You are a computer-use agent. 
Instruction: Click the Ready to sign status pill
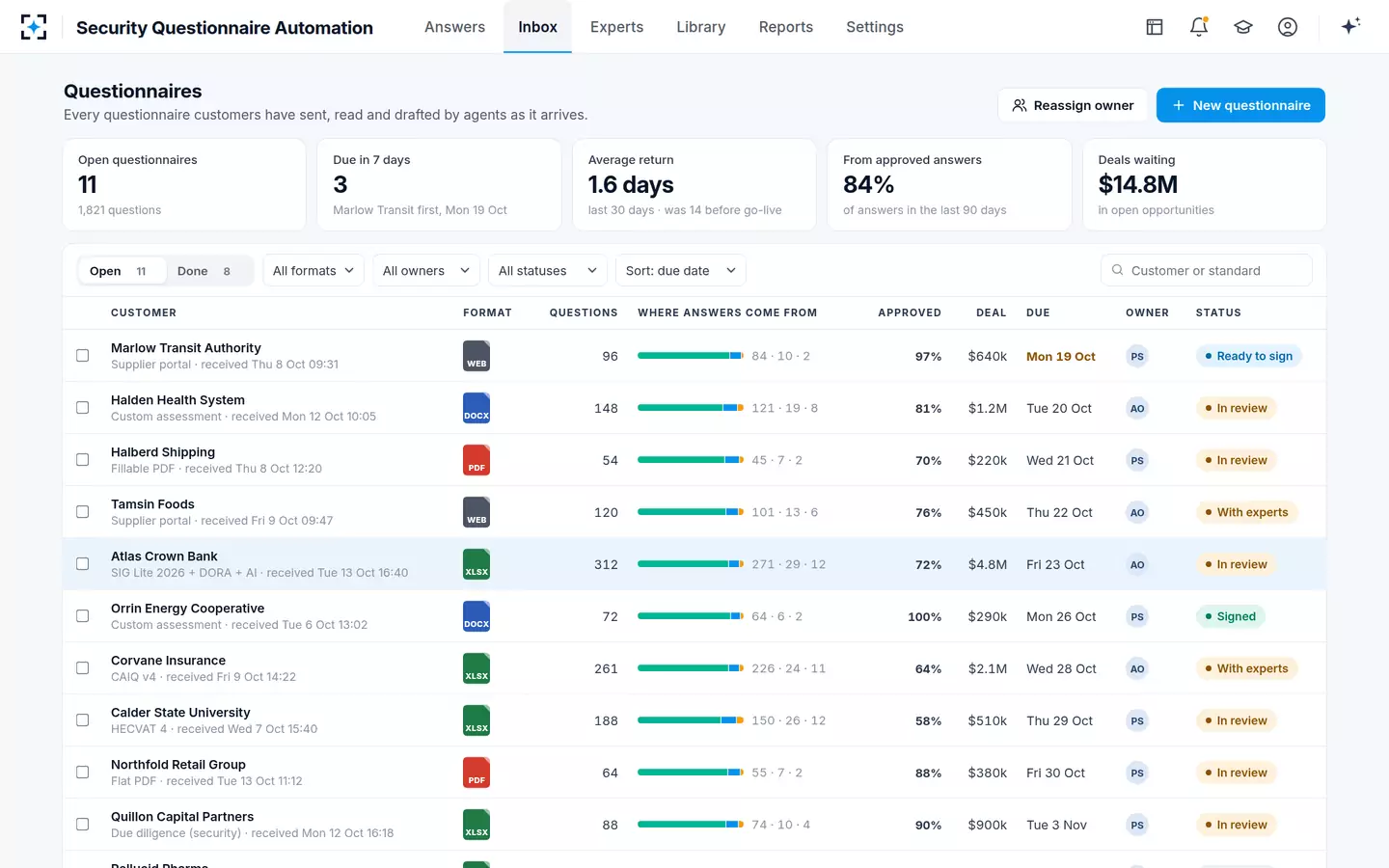1249,356
